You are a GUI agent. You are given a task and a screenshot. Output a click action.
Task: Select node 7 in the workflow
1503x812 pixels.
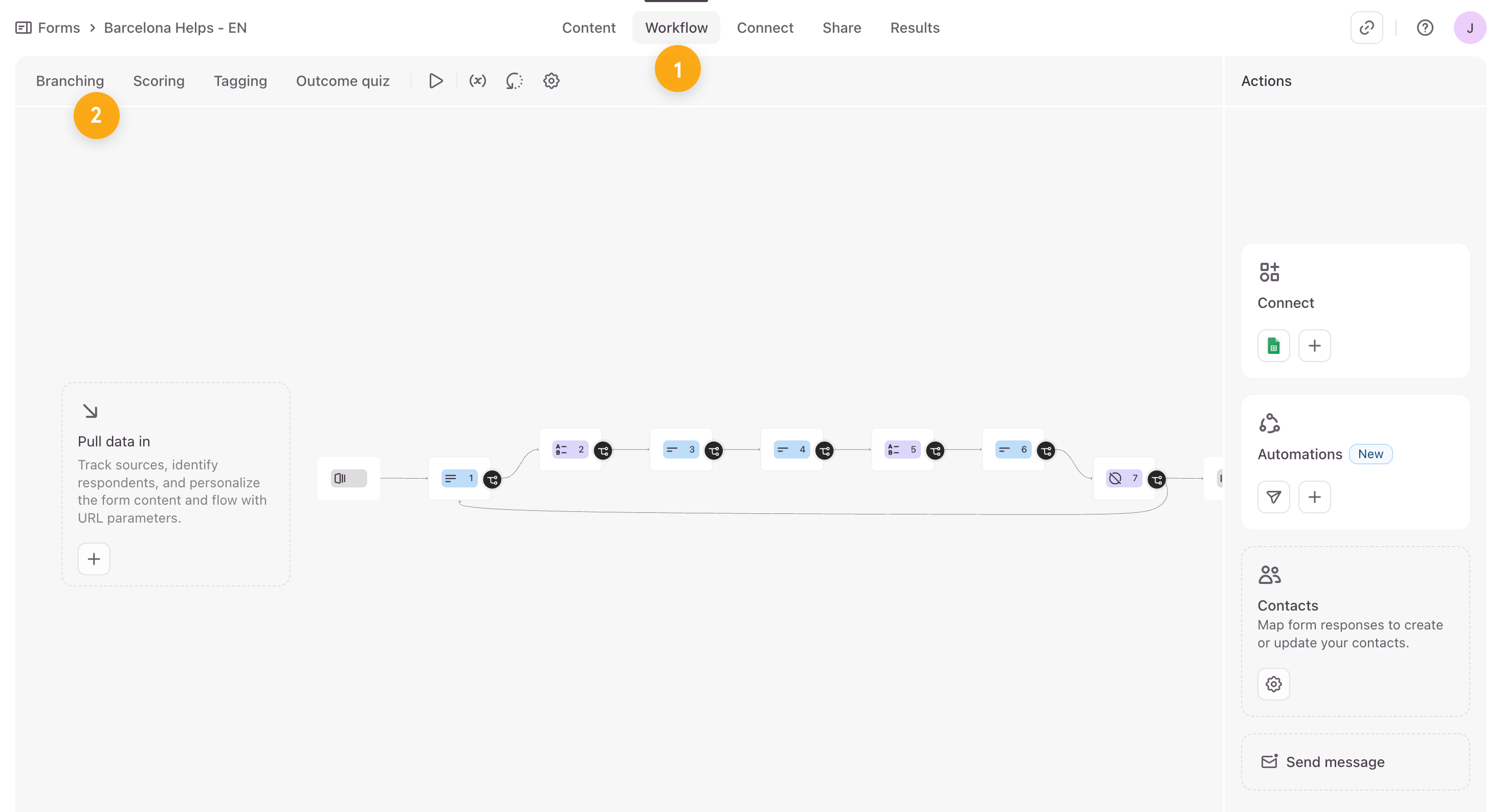(1124, 478)
